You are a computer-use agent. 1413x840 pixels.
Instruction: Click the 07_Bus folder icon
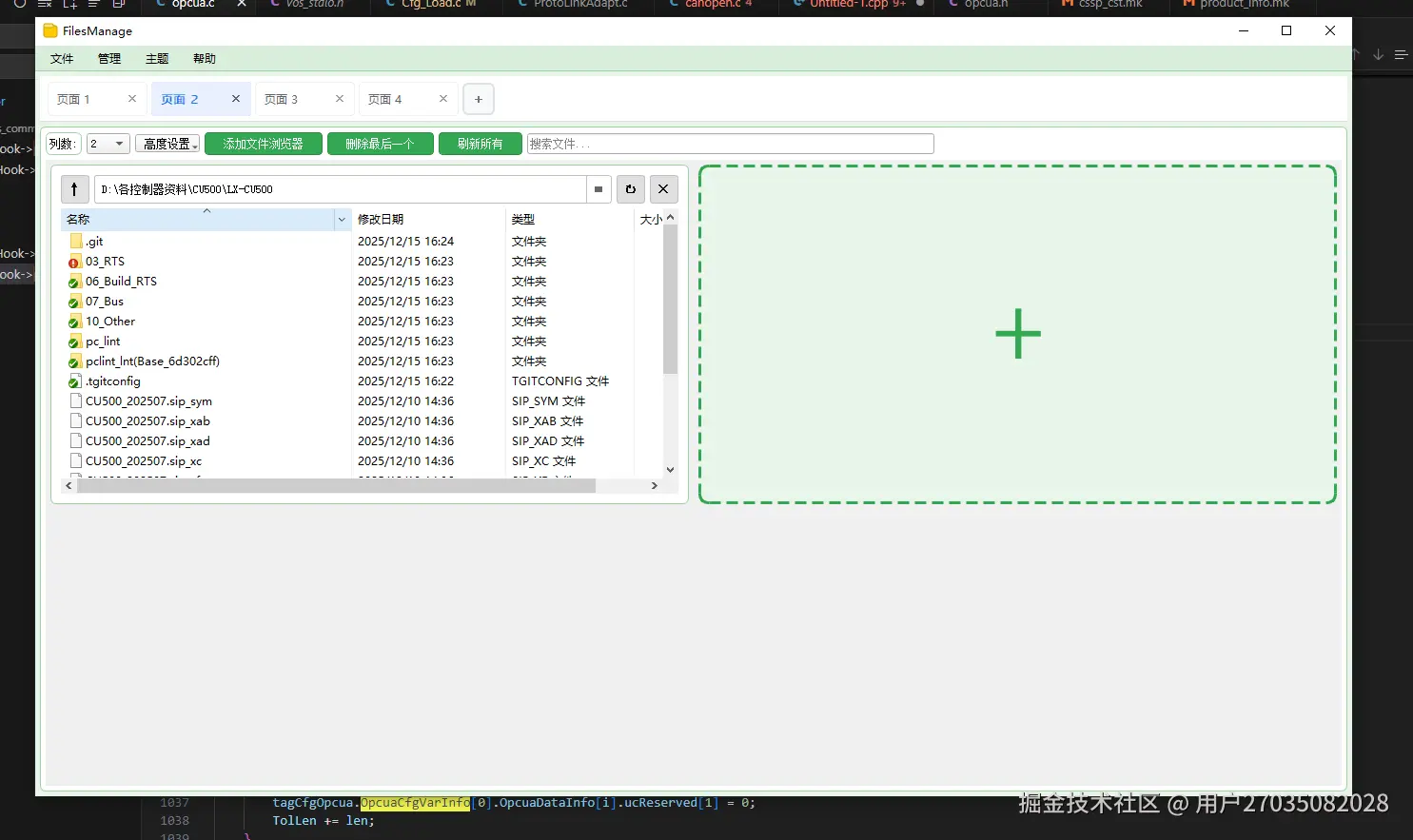[x=75, y=302]
